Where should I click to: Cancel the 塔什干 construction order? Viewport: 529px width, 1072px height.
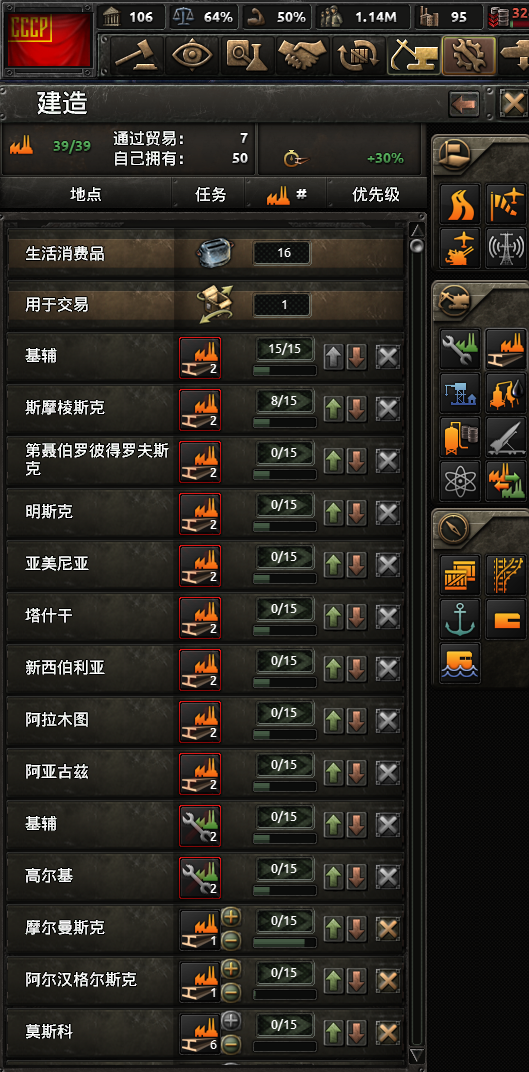(x=388, y=617)
